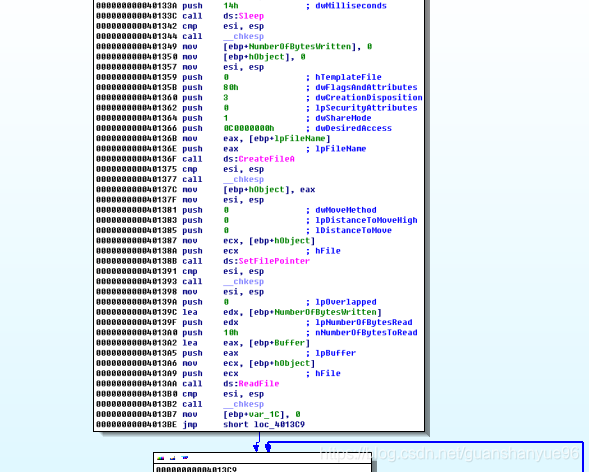
Task: Click __chkesp on the 401393 line
Action: click(x=243, y=282)
